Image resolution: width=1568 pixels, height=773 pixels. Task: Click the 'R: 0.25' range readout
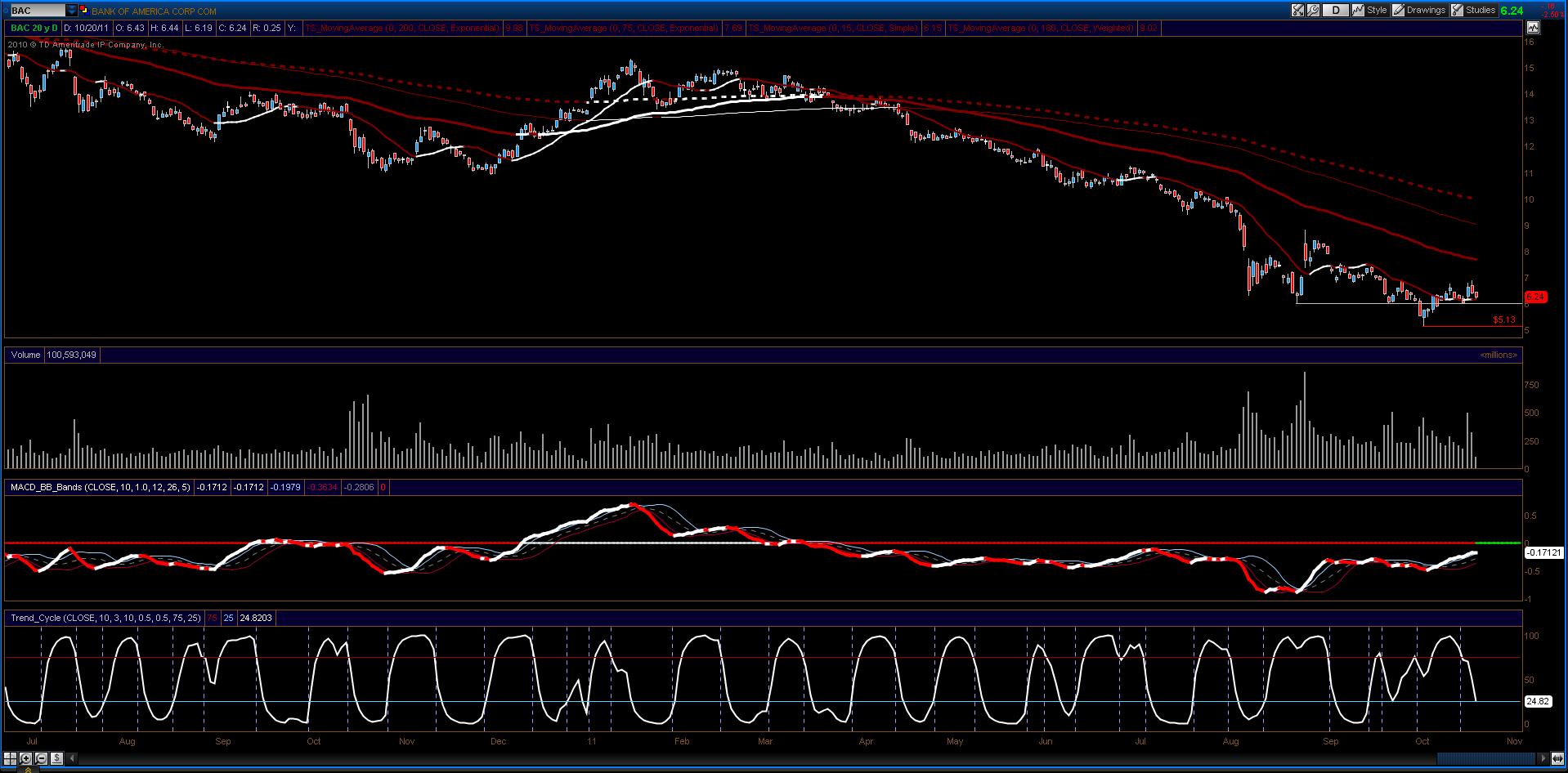tap(267, 28)
